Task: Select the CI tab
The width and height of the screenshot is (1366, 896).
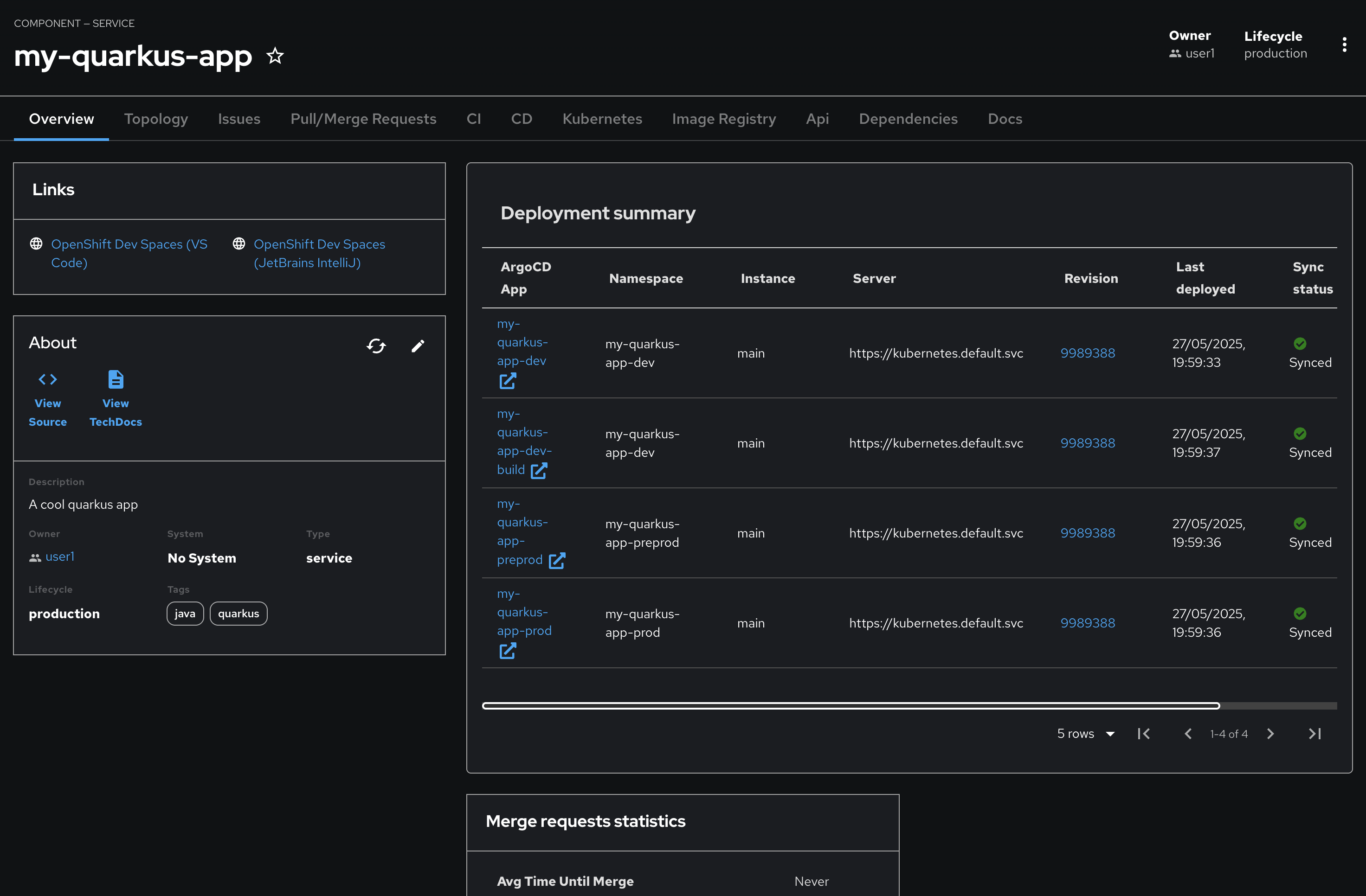Action: (474, 119)
